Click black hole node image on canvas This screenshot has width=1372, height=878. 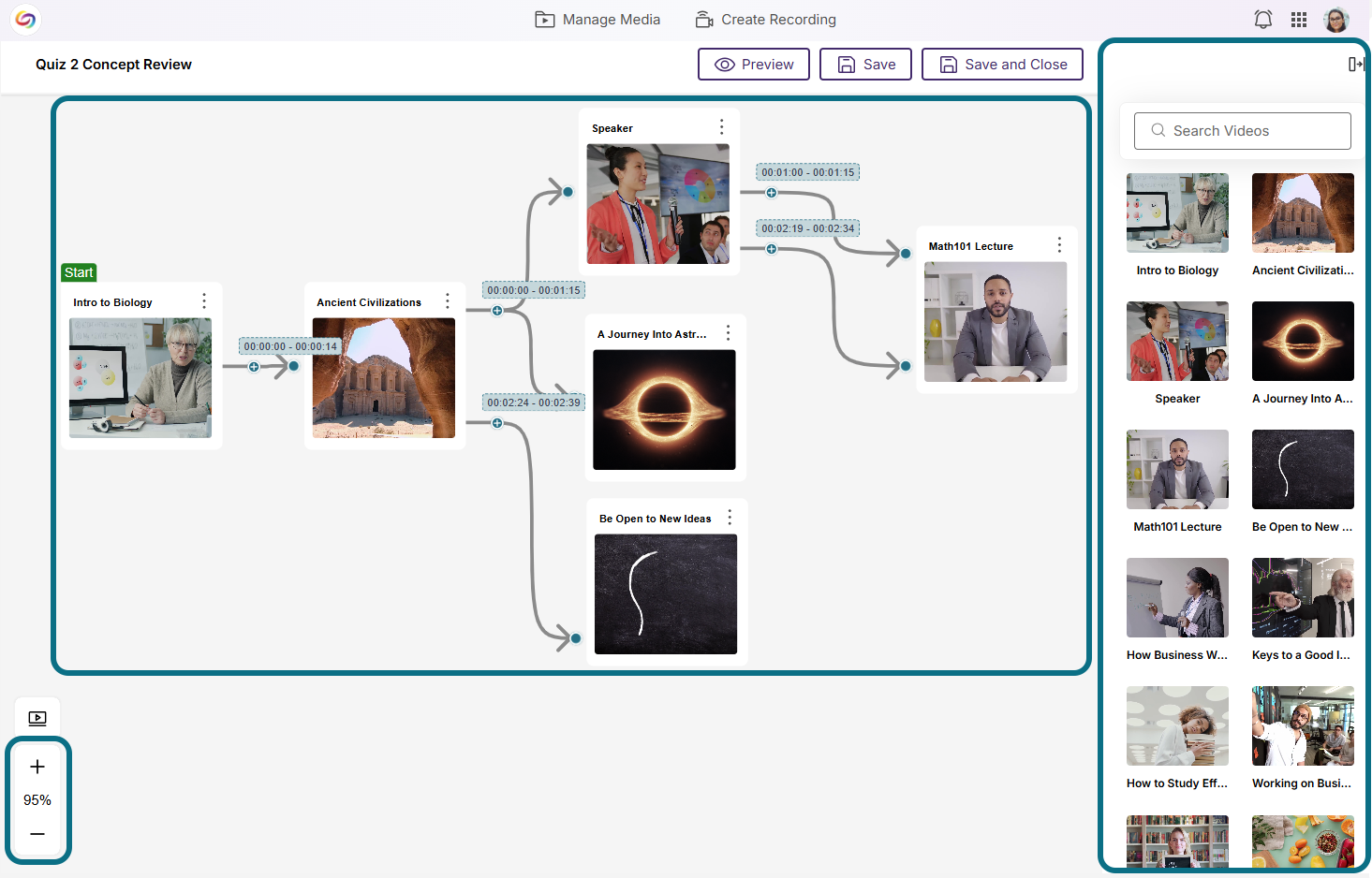(664, 410)
